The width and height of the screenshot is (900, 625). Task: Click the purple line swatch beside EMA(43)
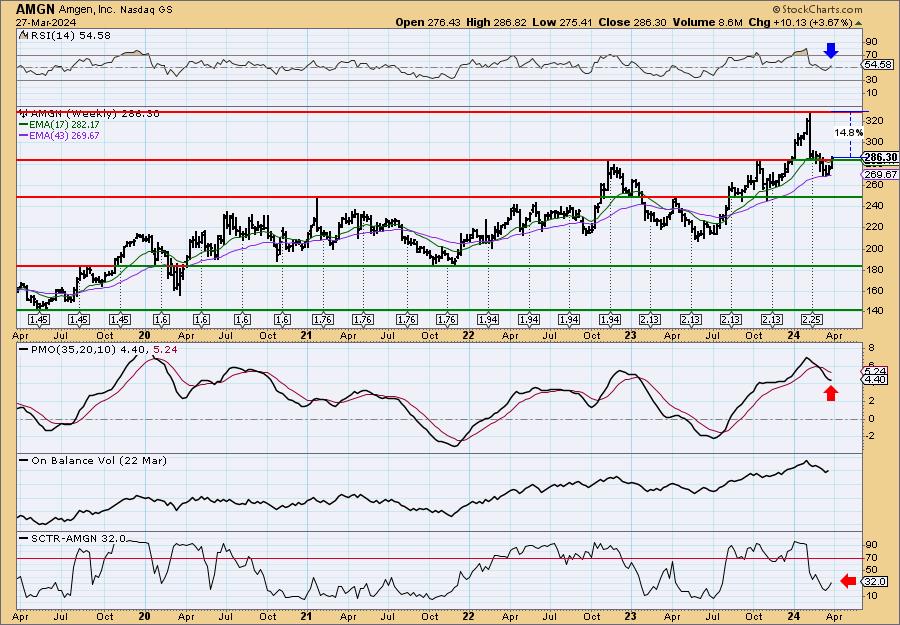pyautogui.click(x=24, y=135)
